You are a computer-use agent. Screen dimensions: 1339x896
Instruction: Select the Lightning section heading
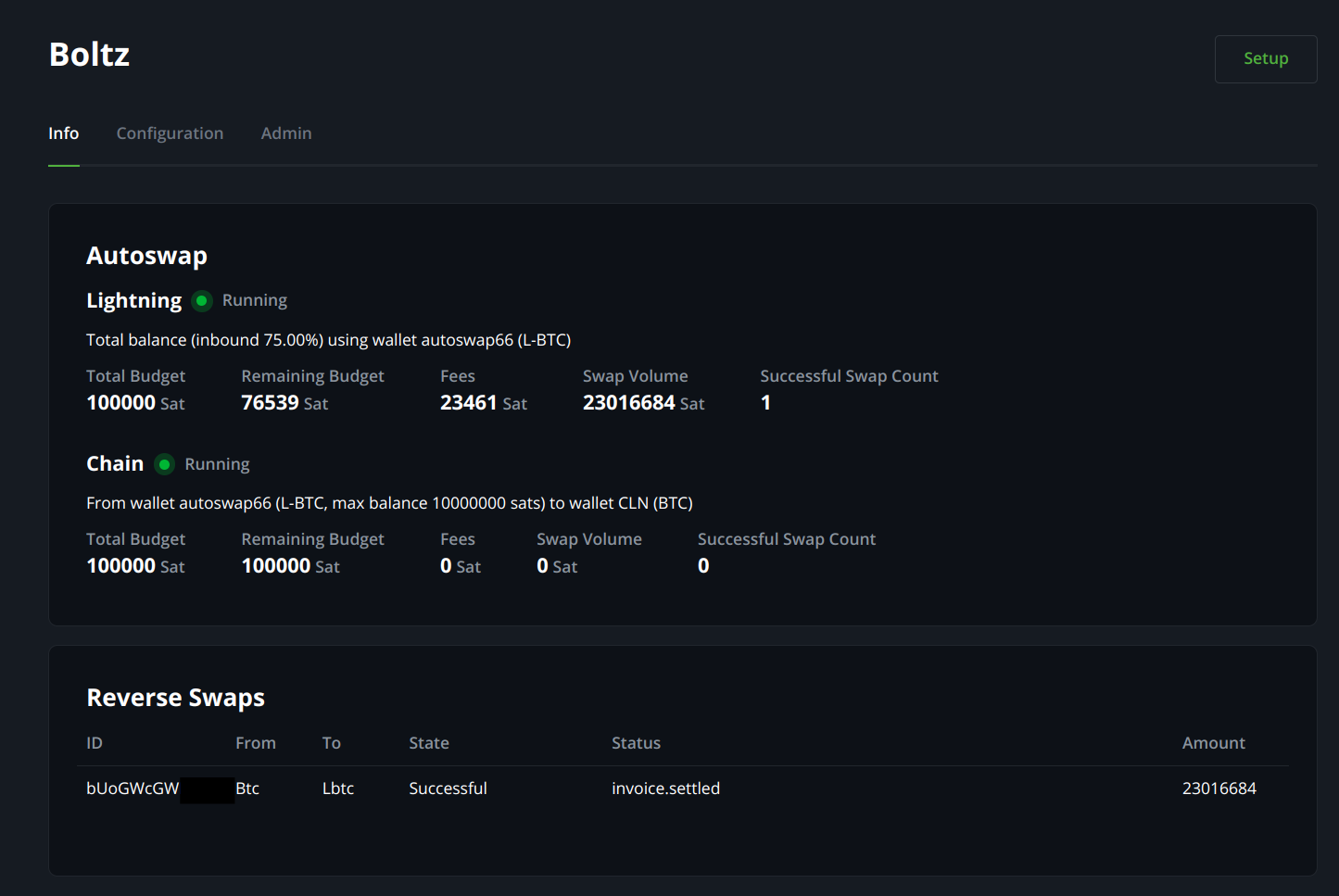[133, 300]
